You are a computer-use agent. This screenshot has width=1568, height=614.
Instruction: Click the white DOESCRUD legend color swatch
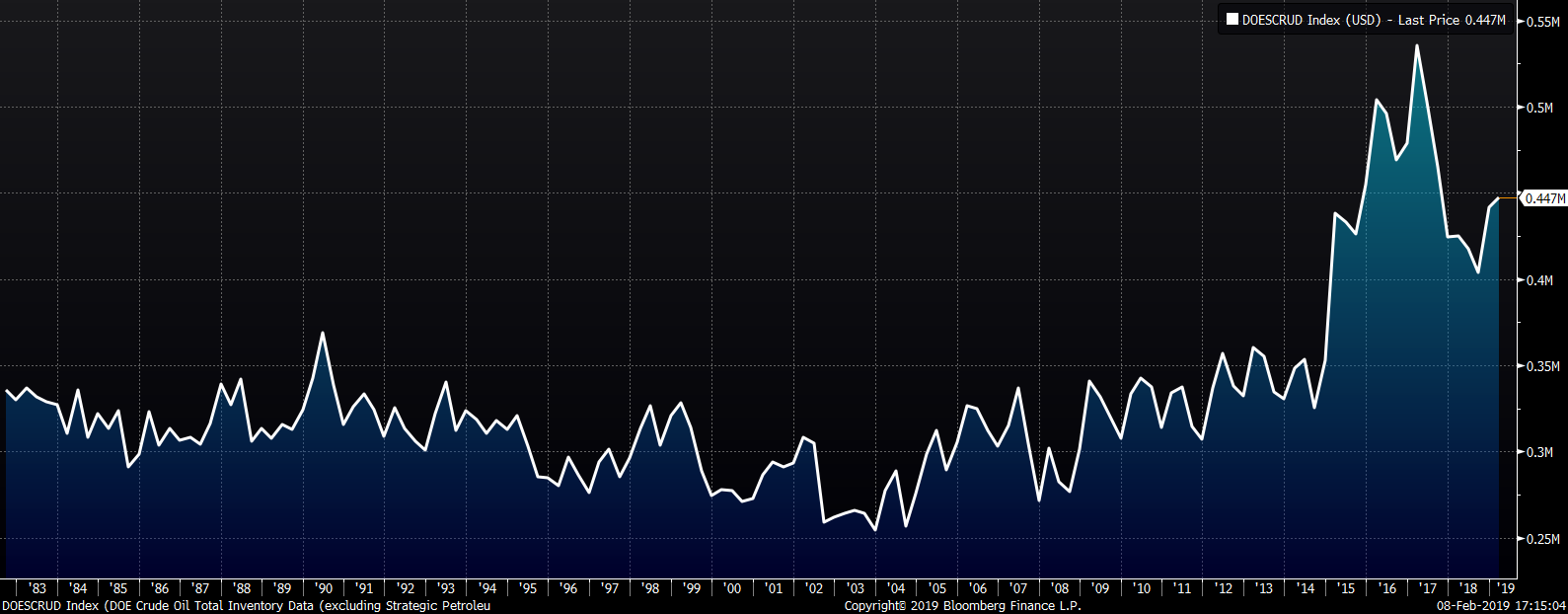coord(1232,20)
